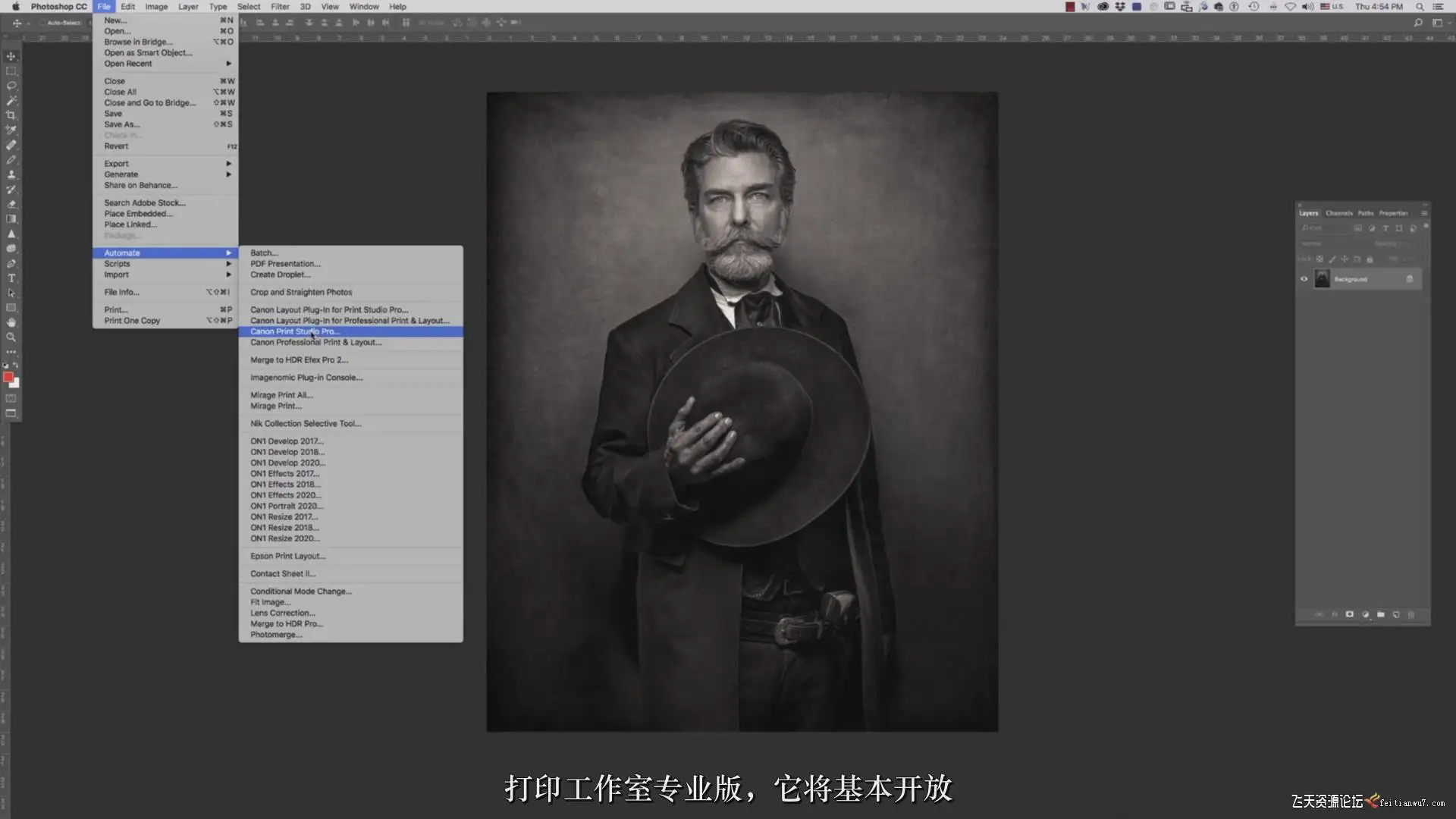Select the Crop tool
This screenshot has width=1456, height=819.
click(11, 115)
